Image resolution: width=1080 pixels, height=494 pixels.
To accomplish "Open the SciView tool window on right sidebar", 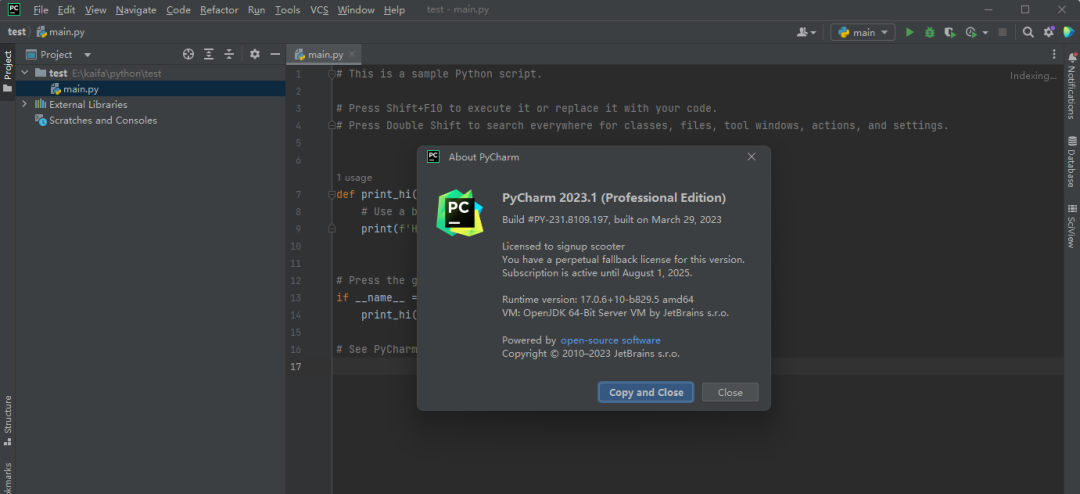I will tap(1072, 226).
